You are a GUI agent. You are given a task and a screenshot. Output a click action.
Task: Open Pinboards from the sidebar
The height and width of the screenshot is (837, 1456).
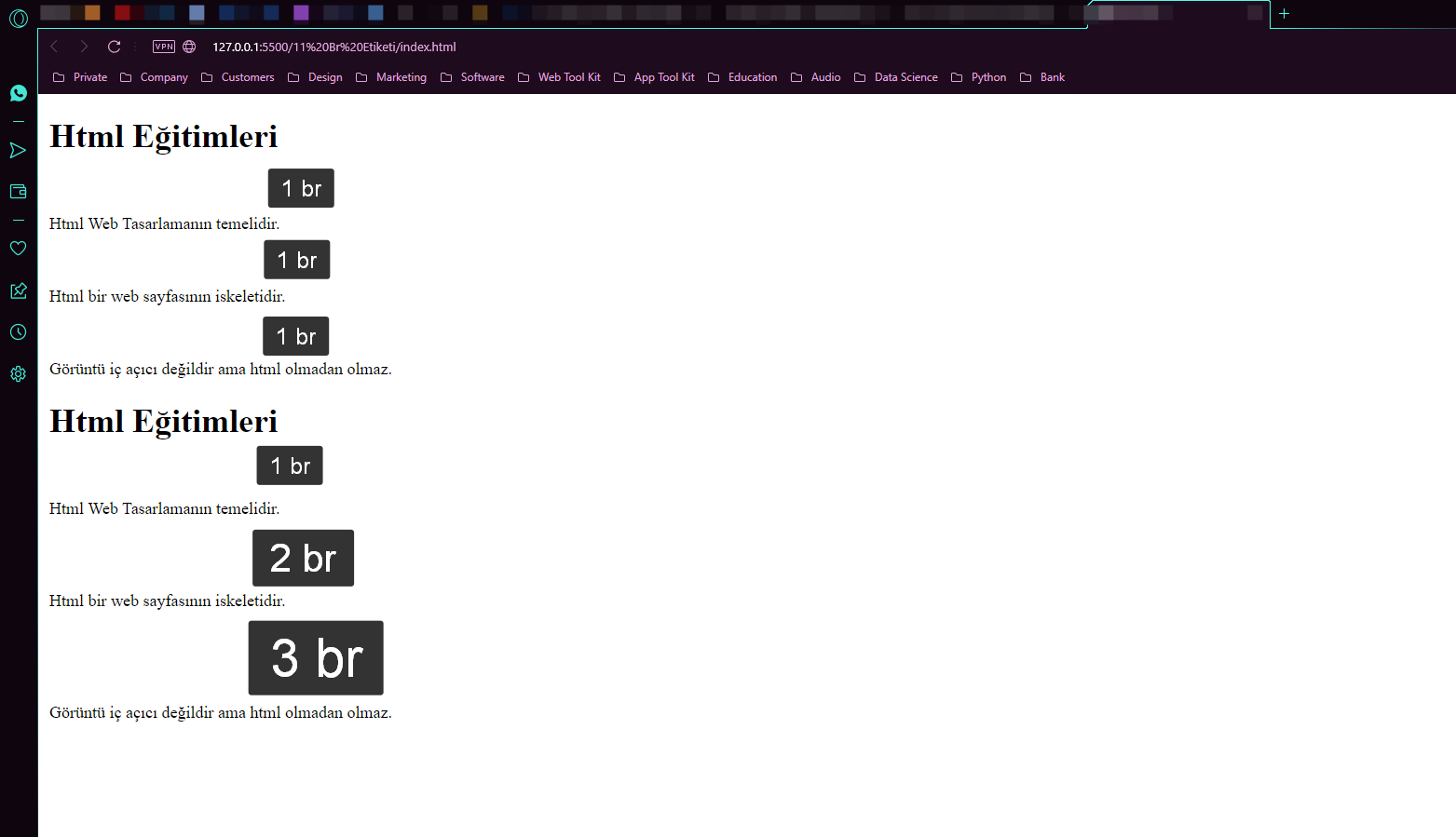click(18, 290)
